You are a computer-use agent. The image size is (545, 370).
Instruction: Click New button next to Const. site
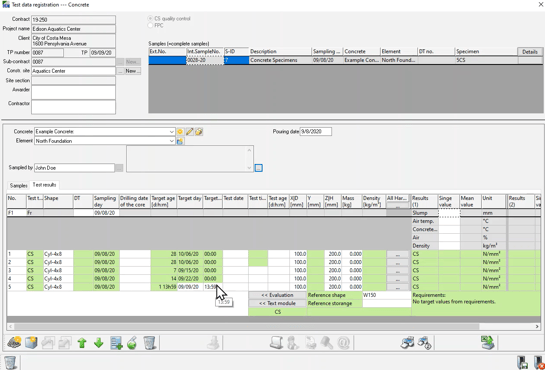click(x=133, y=71)
